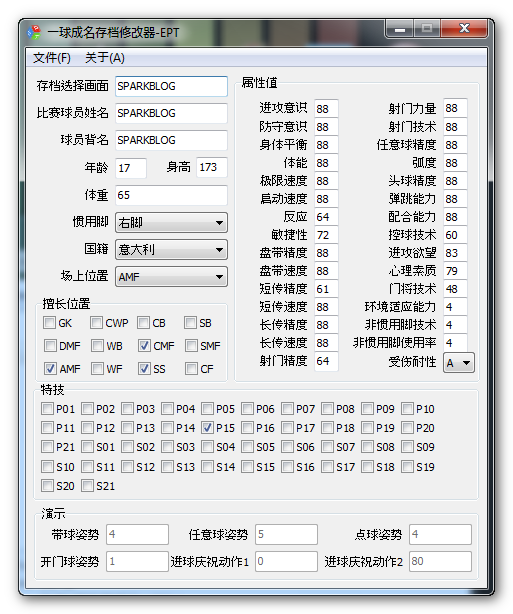Enable the P01 skill checkbox
Viewport: 513px width, 614px height.
[x=47, y=409]
